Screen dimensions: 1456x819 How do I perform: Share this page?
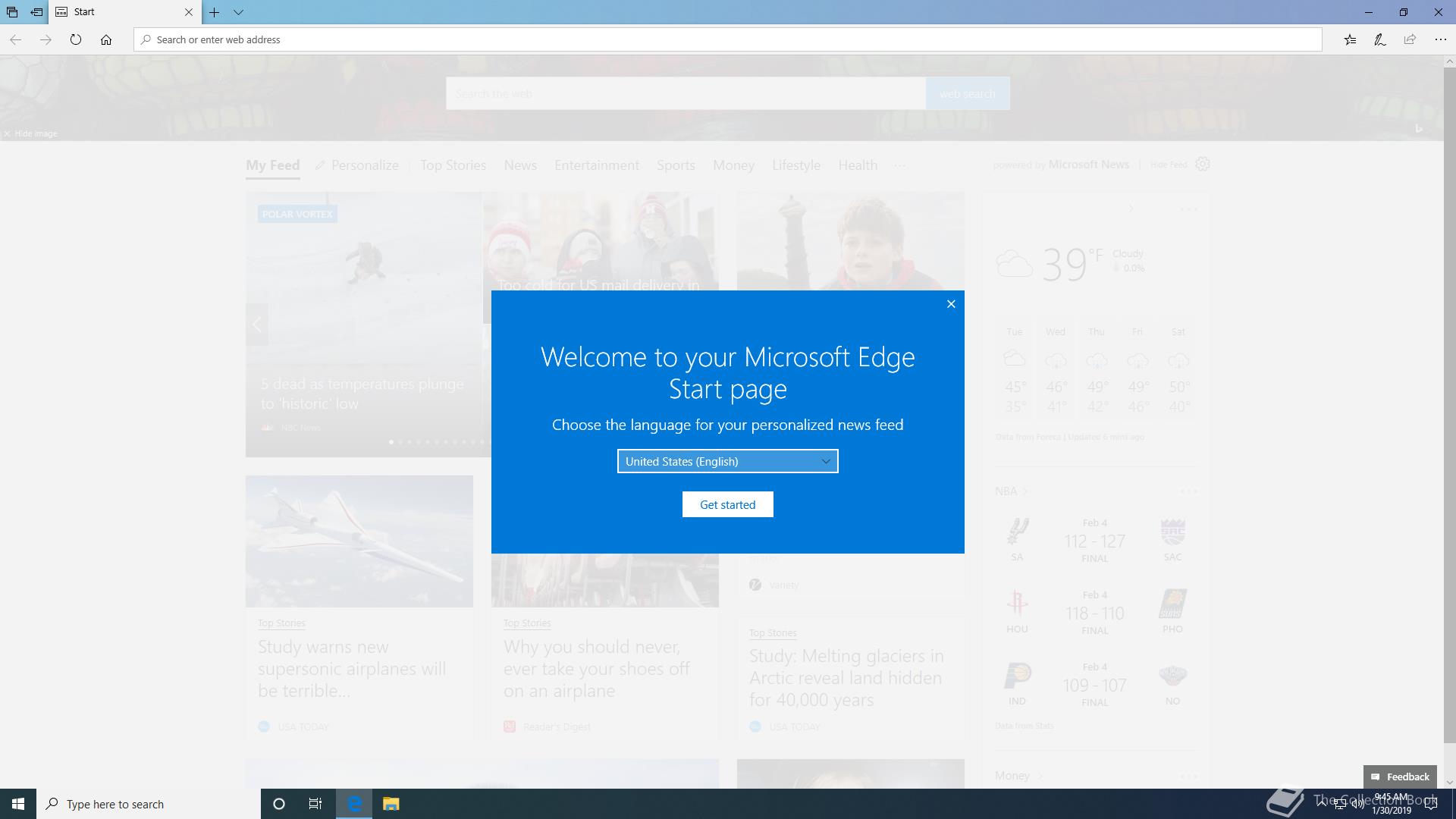[x=1410, y=39]
